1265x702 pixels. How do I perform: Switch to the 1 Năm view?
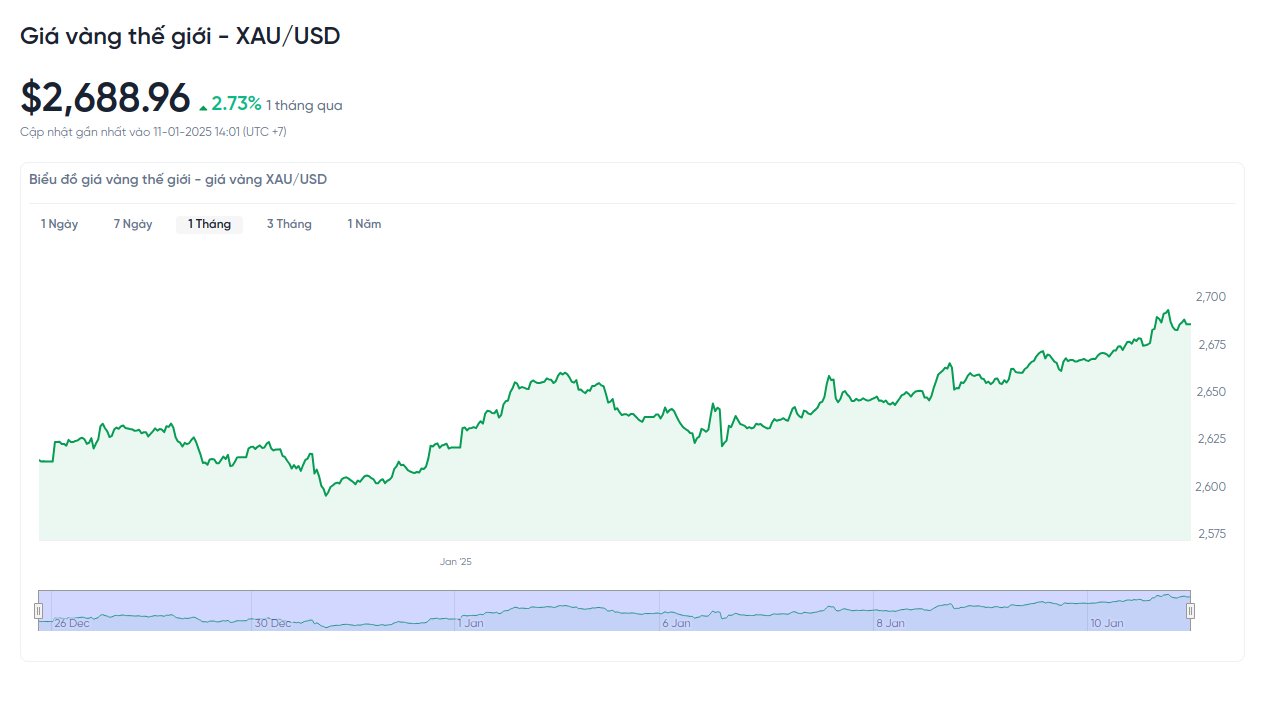(364, 224)
